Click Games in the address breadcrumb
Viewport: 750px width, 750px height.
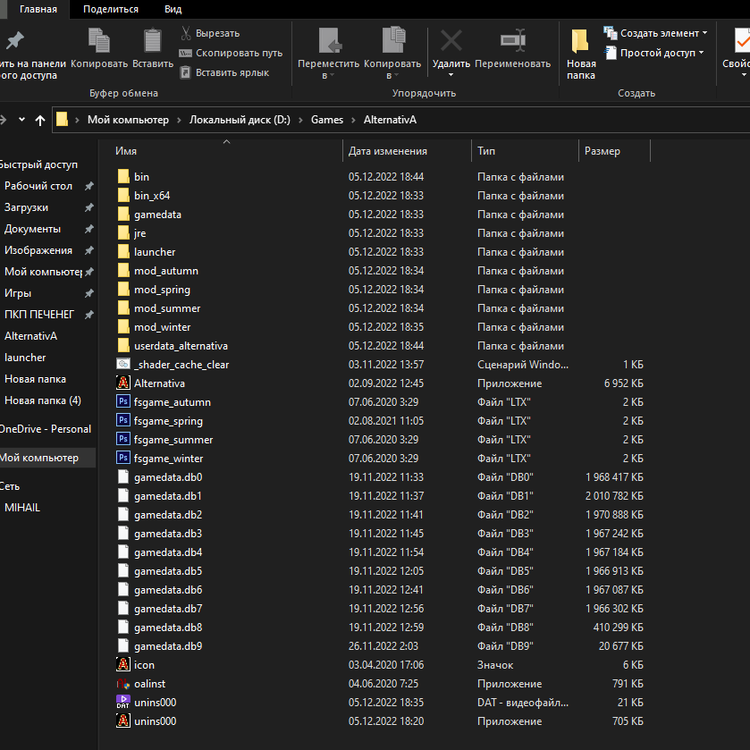(327, 120)
